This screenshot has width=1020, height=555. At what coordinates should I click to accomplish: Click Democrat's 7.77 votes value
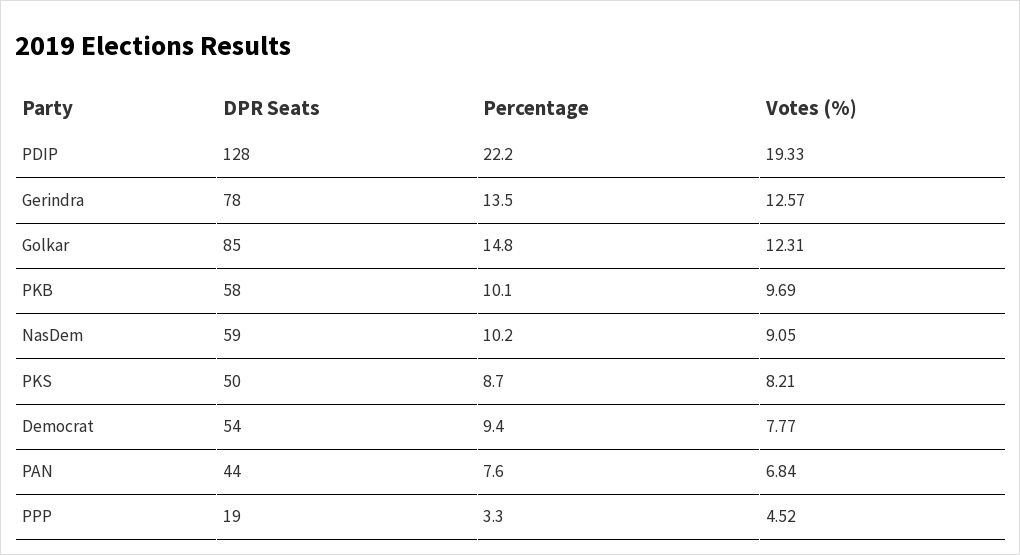780,426
